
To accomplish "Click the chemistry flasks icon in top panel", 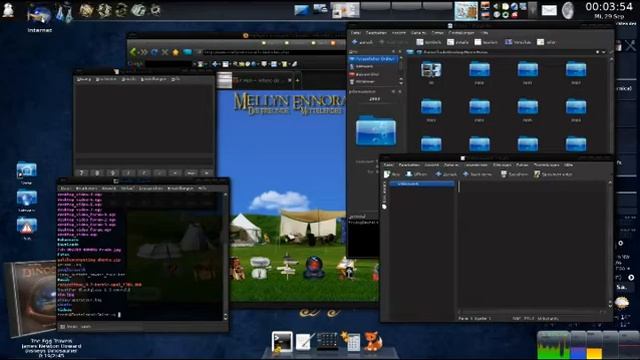I will pos(63,12).
